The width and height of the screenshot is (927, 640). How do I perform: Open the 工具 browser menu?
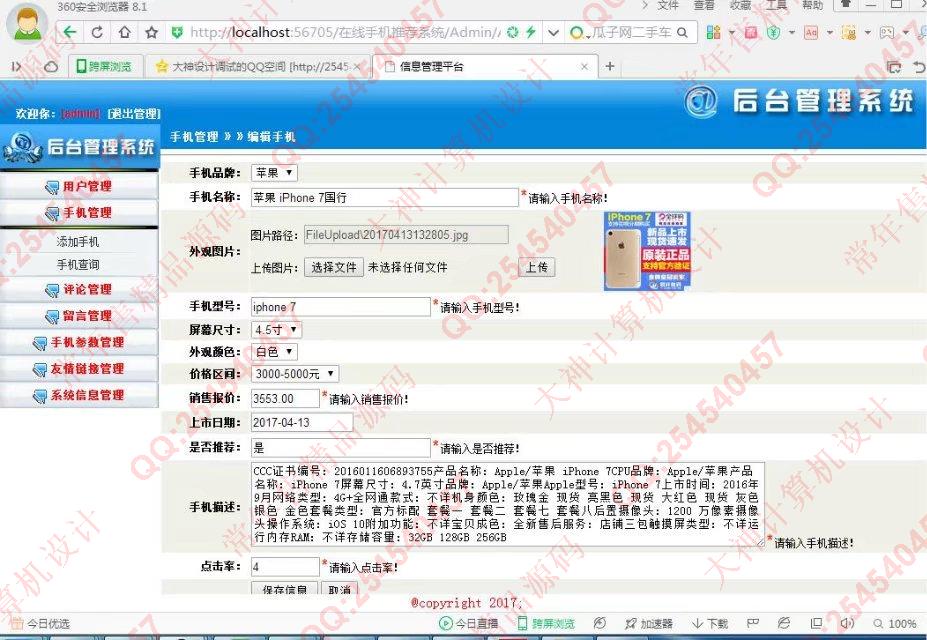tap(776, 5)
